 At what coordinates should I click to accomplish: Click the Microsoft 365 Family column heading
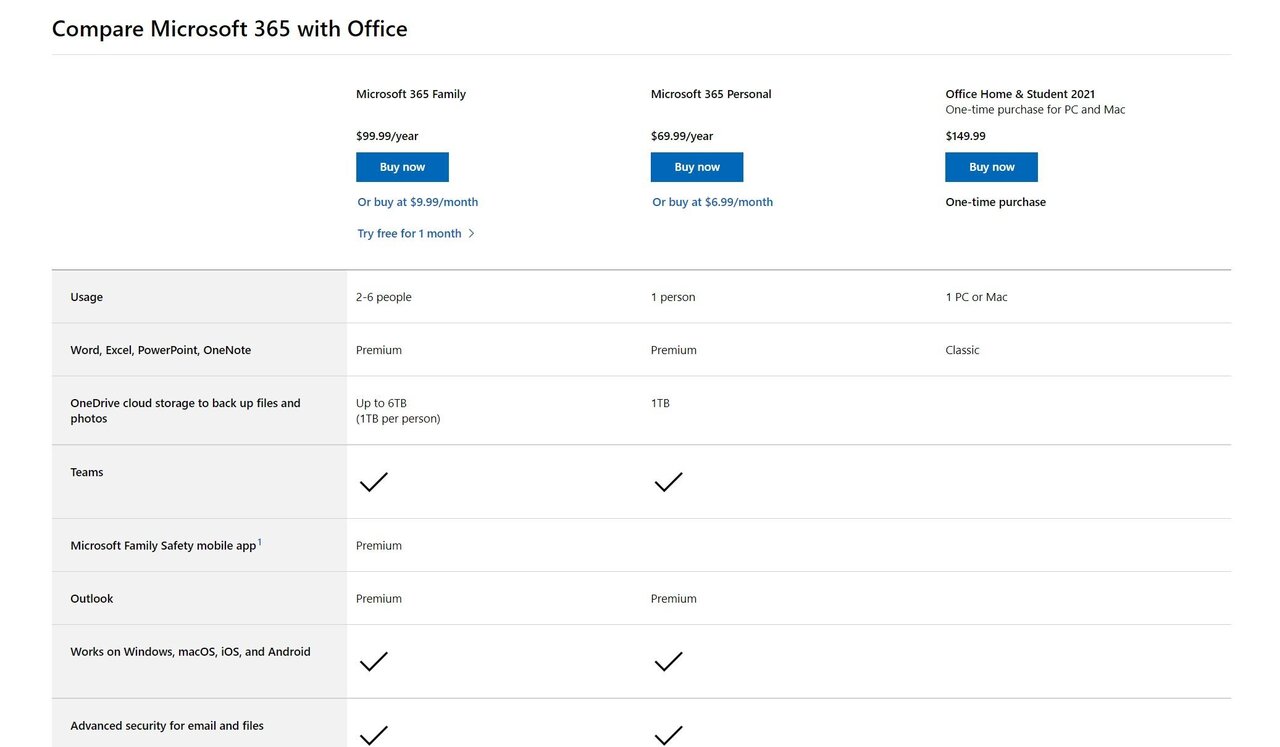pos(411,94)
